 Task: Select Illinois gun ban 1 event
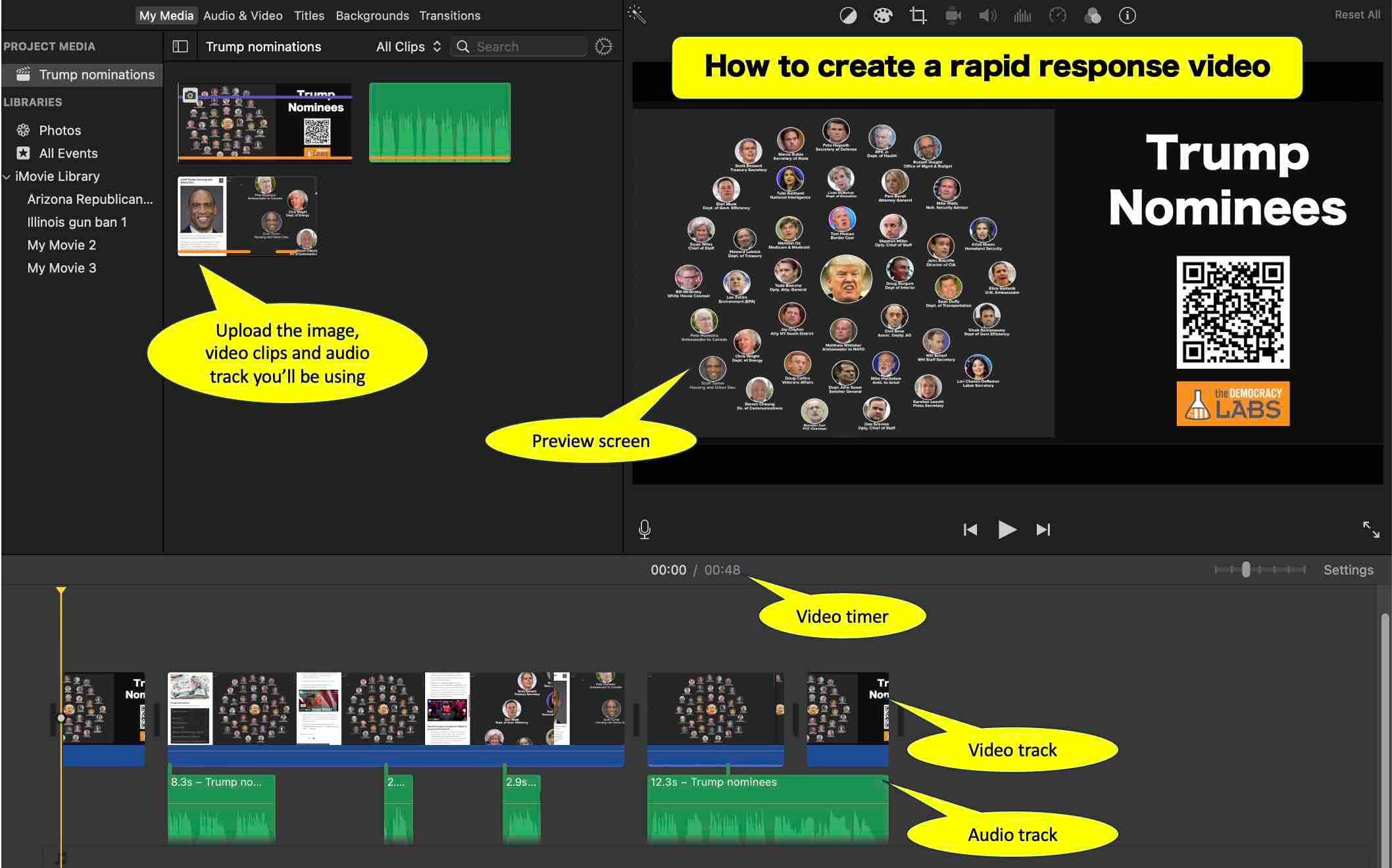point(77,222)
